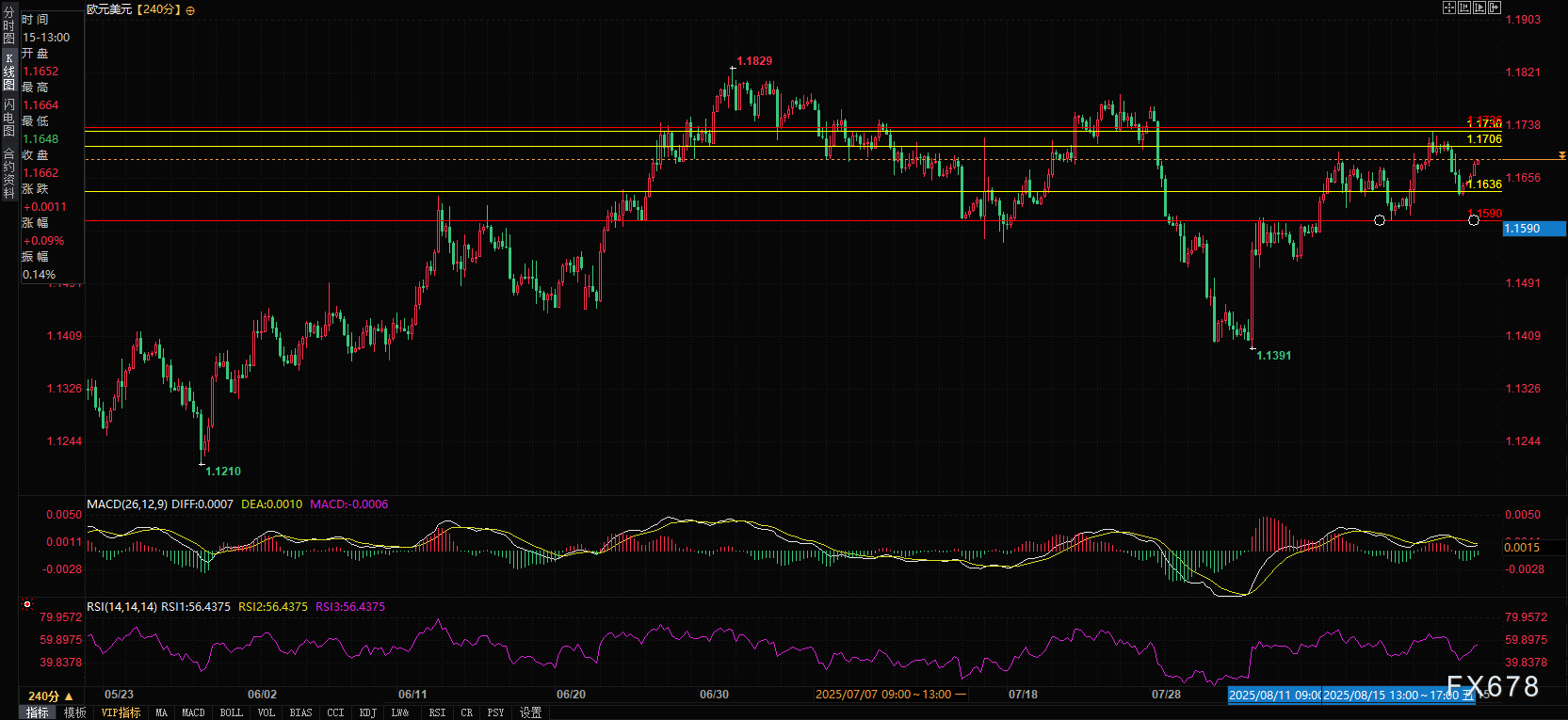This screenshot has width=1568, height=720.
Task: Click the small red icon left of RSI label
Action: (27, 604)
